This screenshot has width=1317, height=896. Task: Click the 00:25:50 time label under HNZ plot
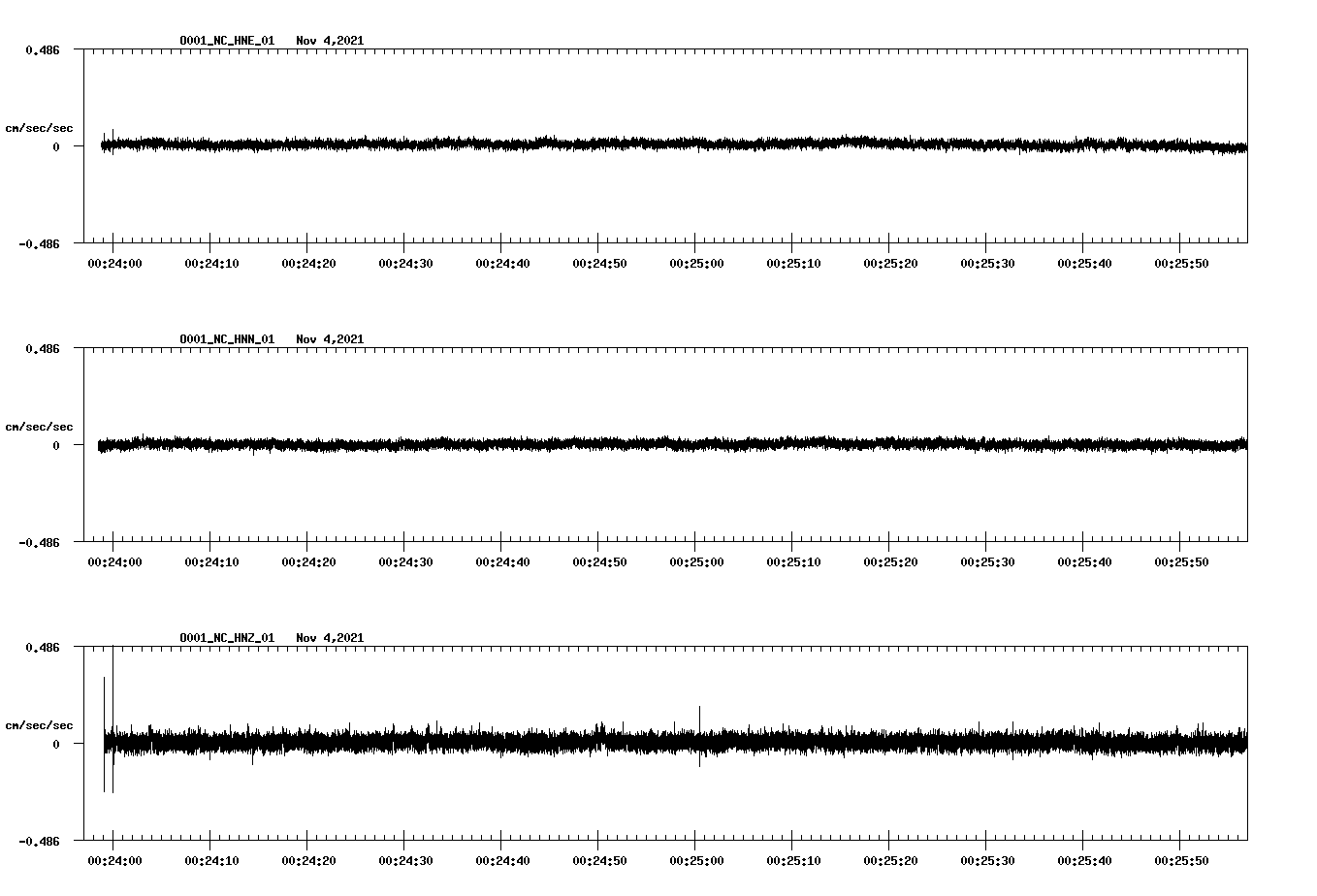(1181, 861)
